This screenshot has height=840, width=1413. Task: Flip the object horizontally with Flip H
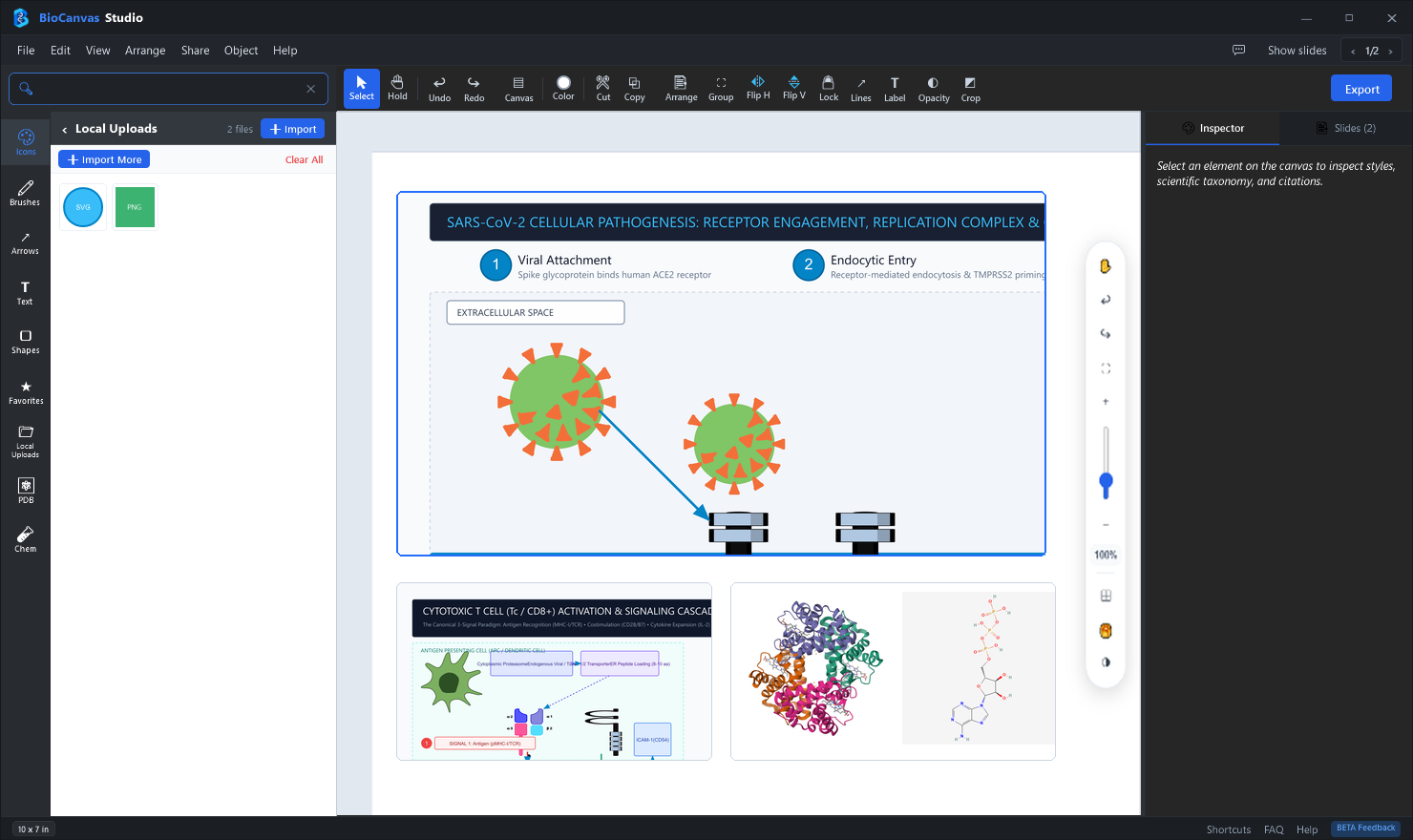(x=758, y=88)
